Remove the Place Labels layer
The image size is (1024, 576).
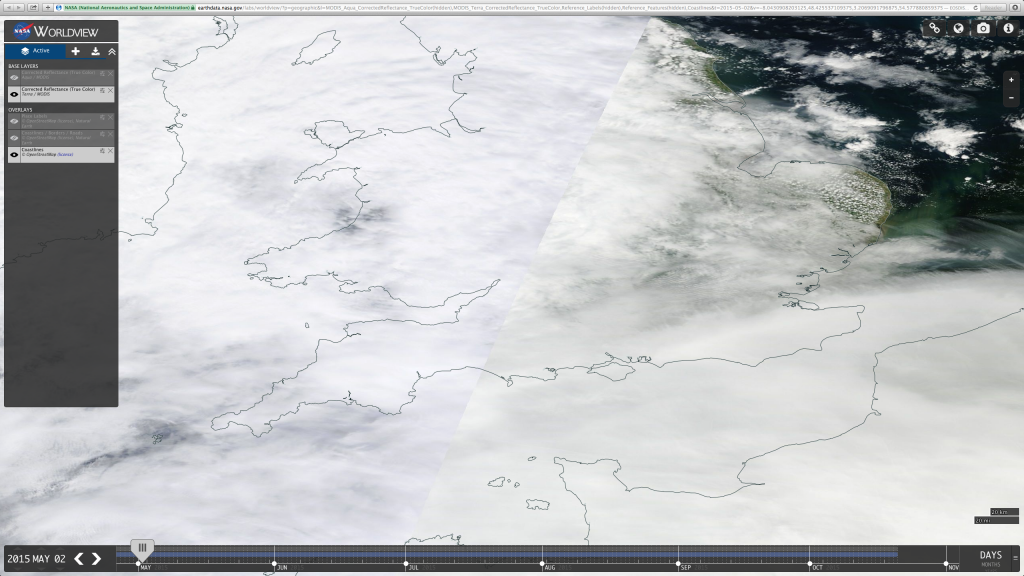point(110,118)
